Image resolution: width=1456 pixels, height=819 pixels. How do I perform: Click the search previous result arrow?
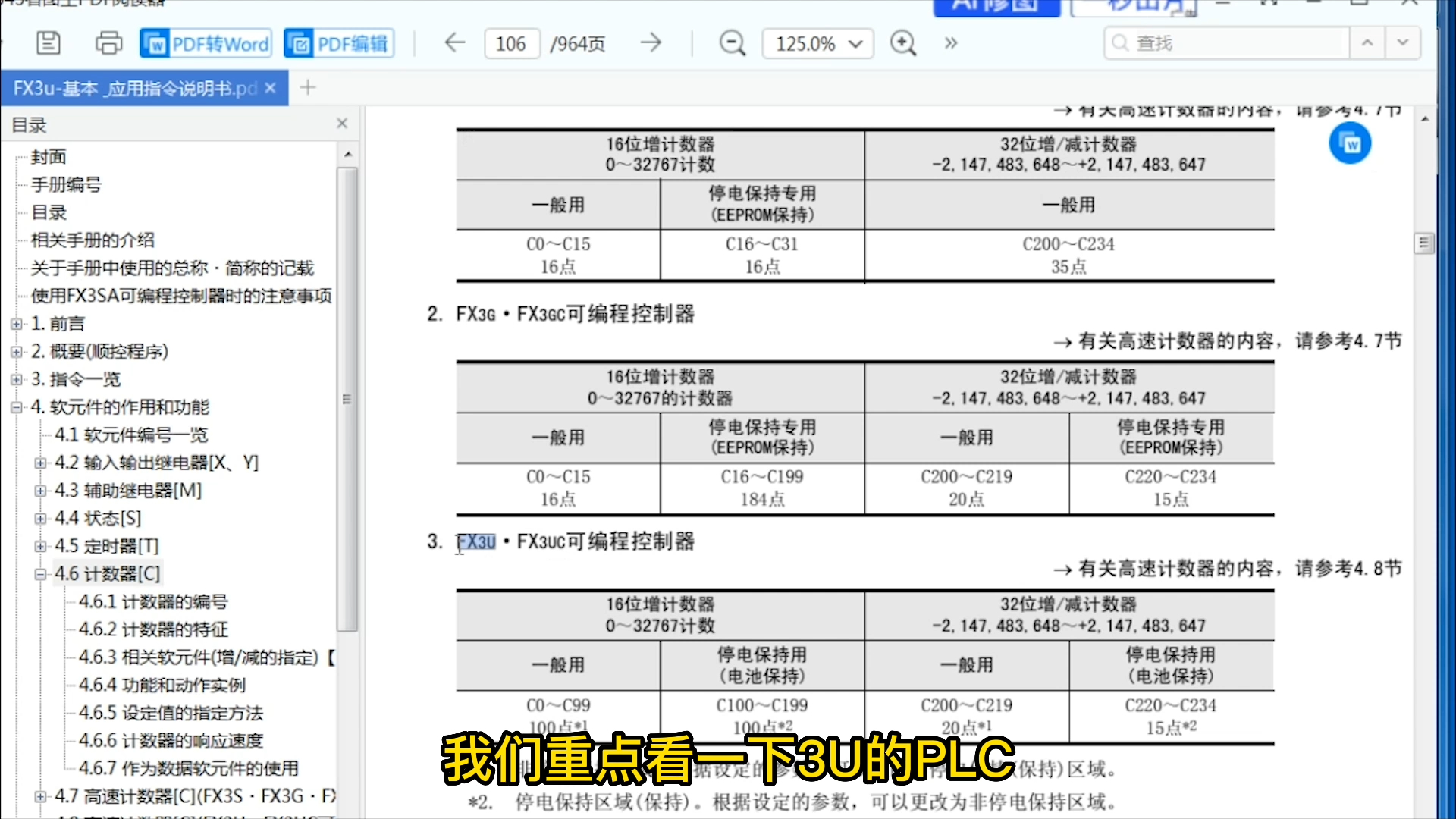[1367, 43]
